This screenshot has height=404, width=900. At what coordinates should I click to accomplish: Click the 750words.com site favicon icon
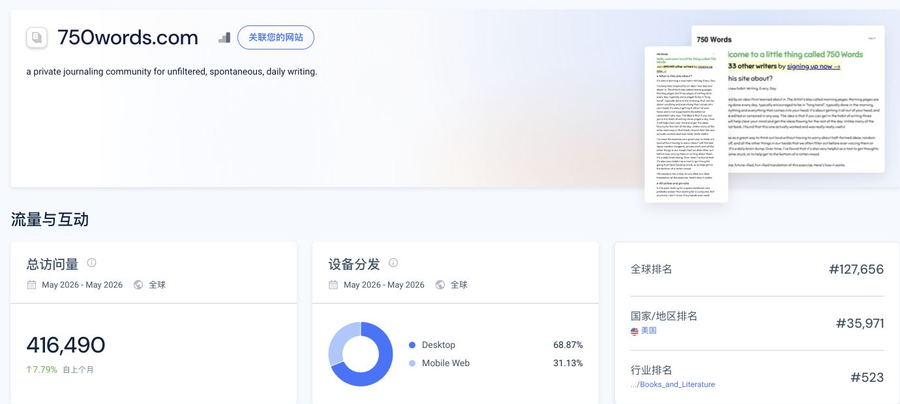(x=37, y=38)
